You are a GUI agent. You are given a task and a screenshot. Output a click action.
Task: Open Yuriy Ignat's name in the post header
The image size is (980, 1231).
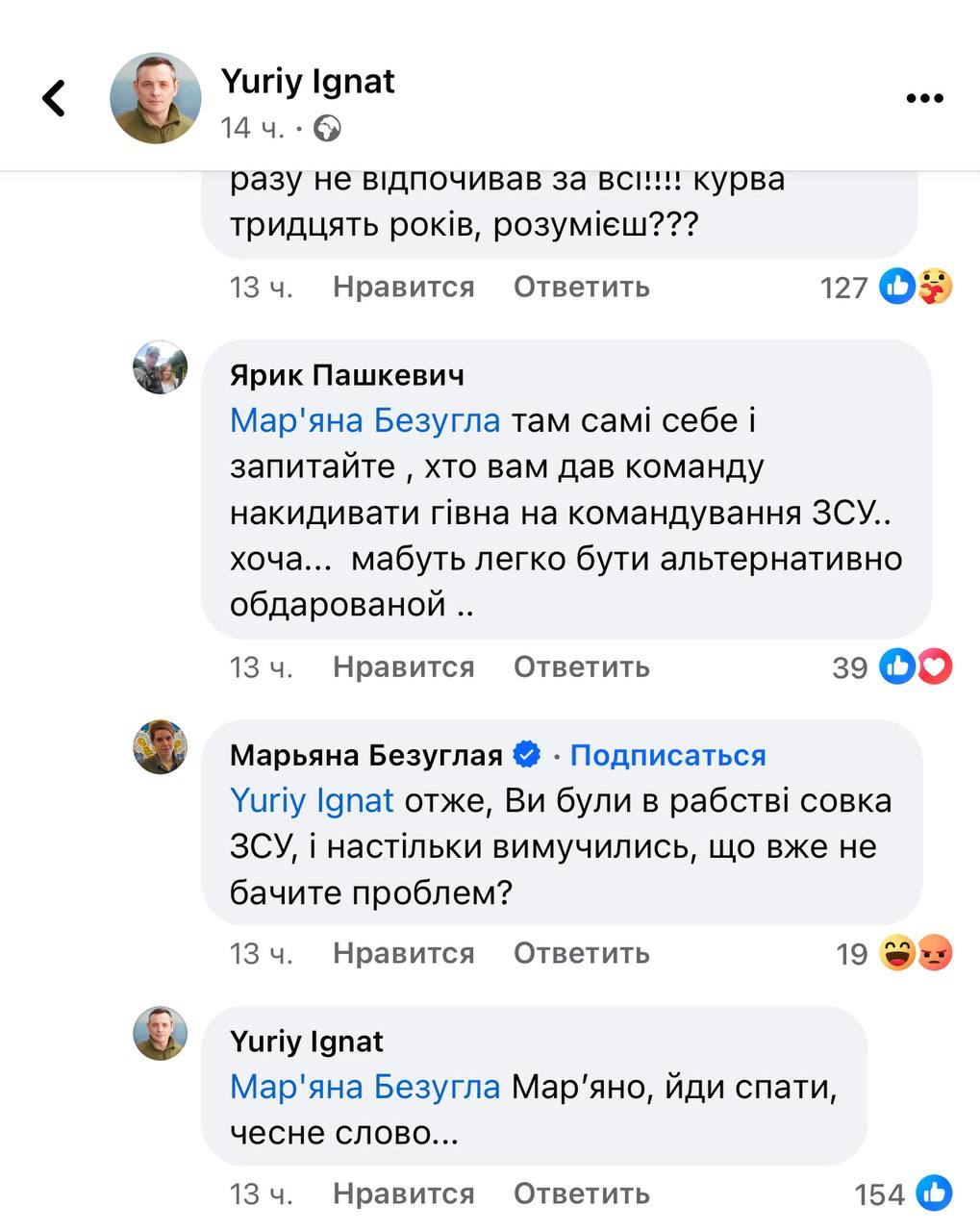coord(308,81)
